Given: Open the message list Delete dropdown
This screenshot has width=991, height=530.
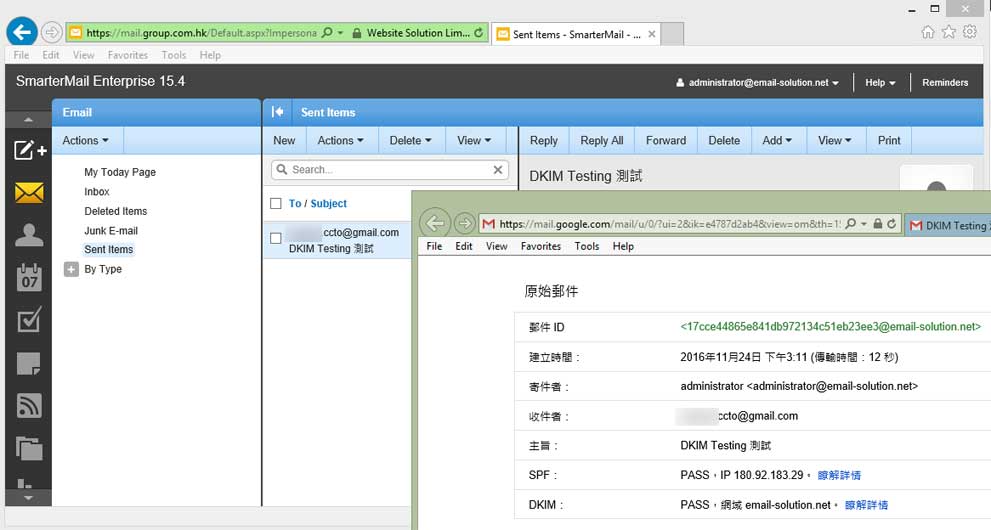Looking at the screenshot, I should pos(410,140).
